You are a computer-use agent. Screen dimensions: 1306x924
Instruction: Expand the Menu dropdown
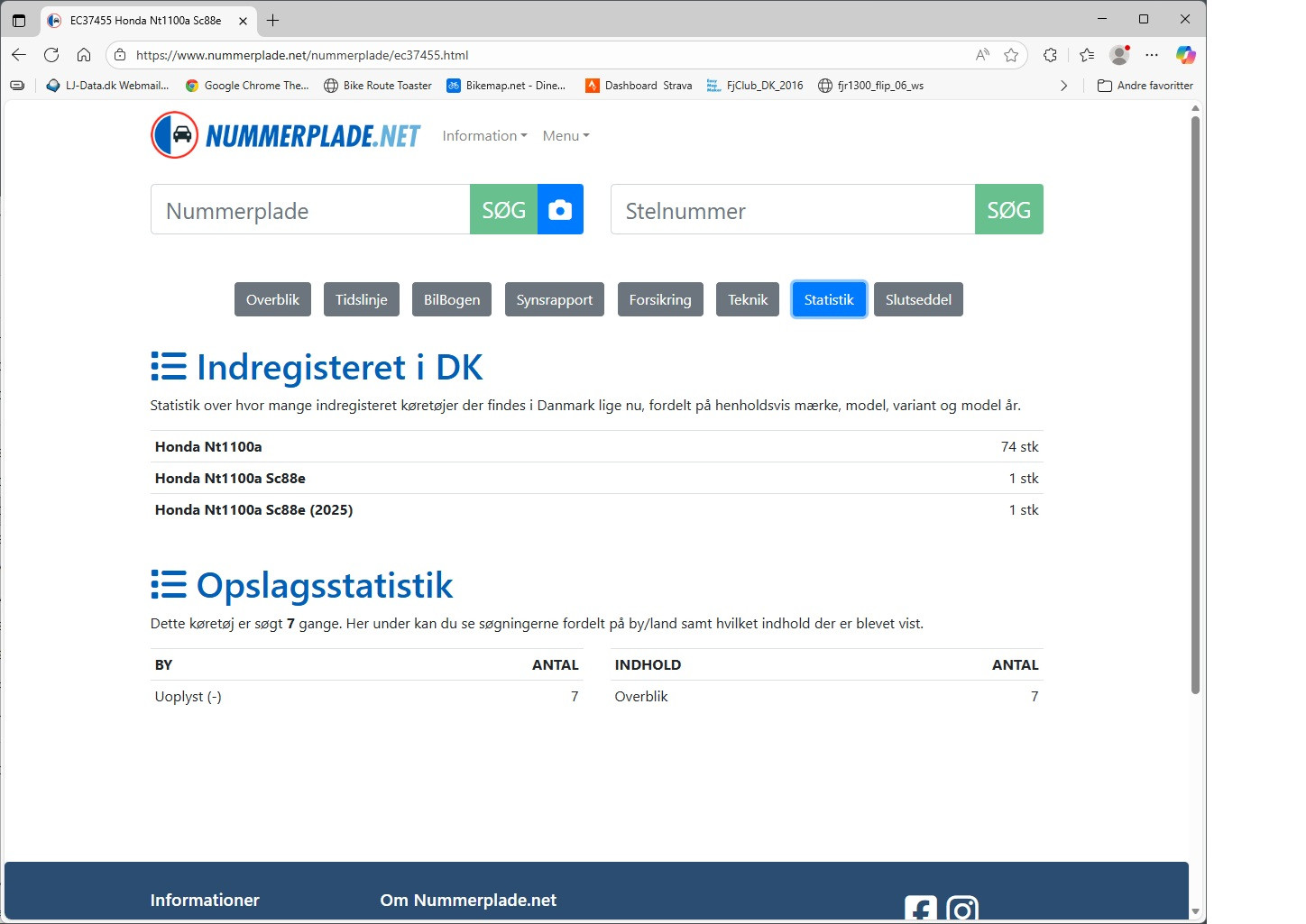click(x=566, y=136)
